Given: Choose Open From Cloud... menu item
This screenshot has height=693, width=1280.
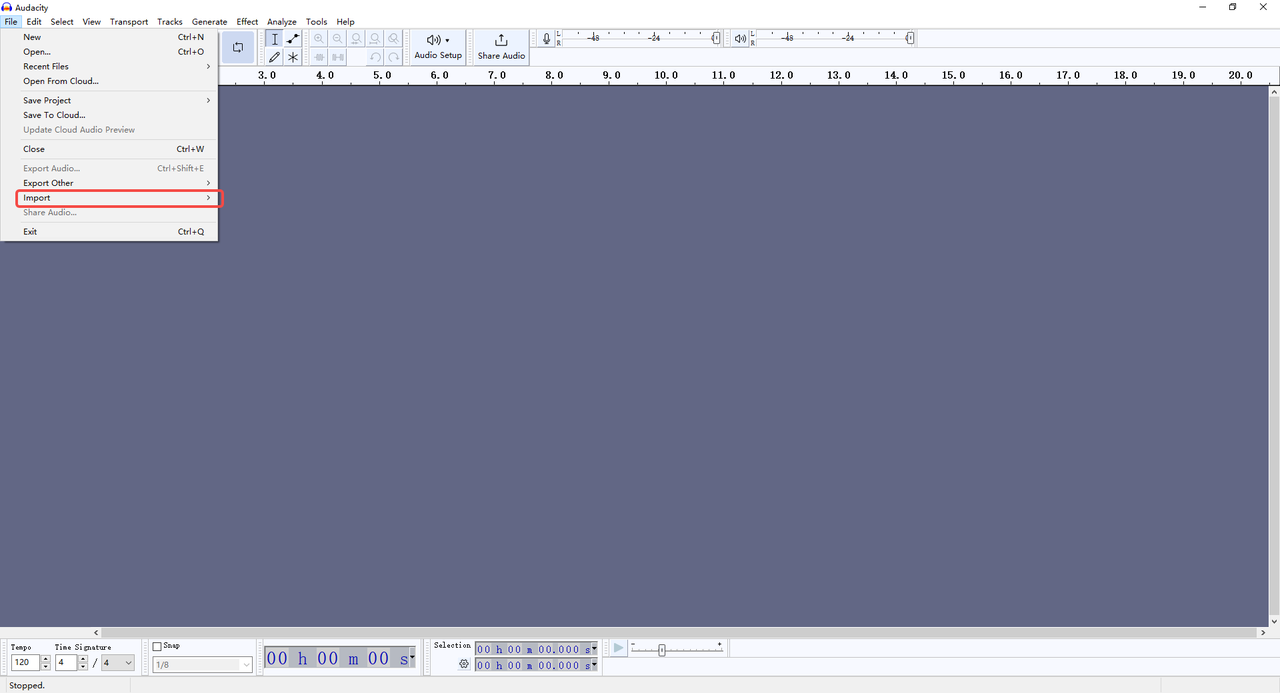Looking at the screenshot, I should (x=111, y=81).
